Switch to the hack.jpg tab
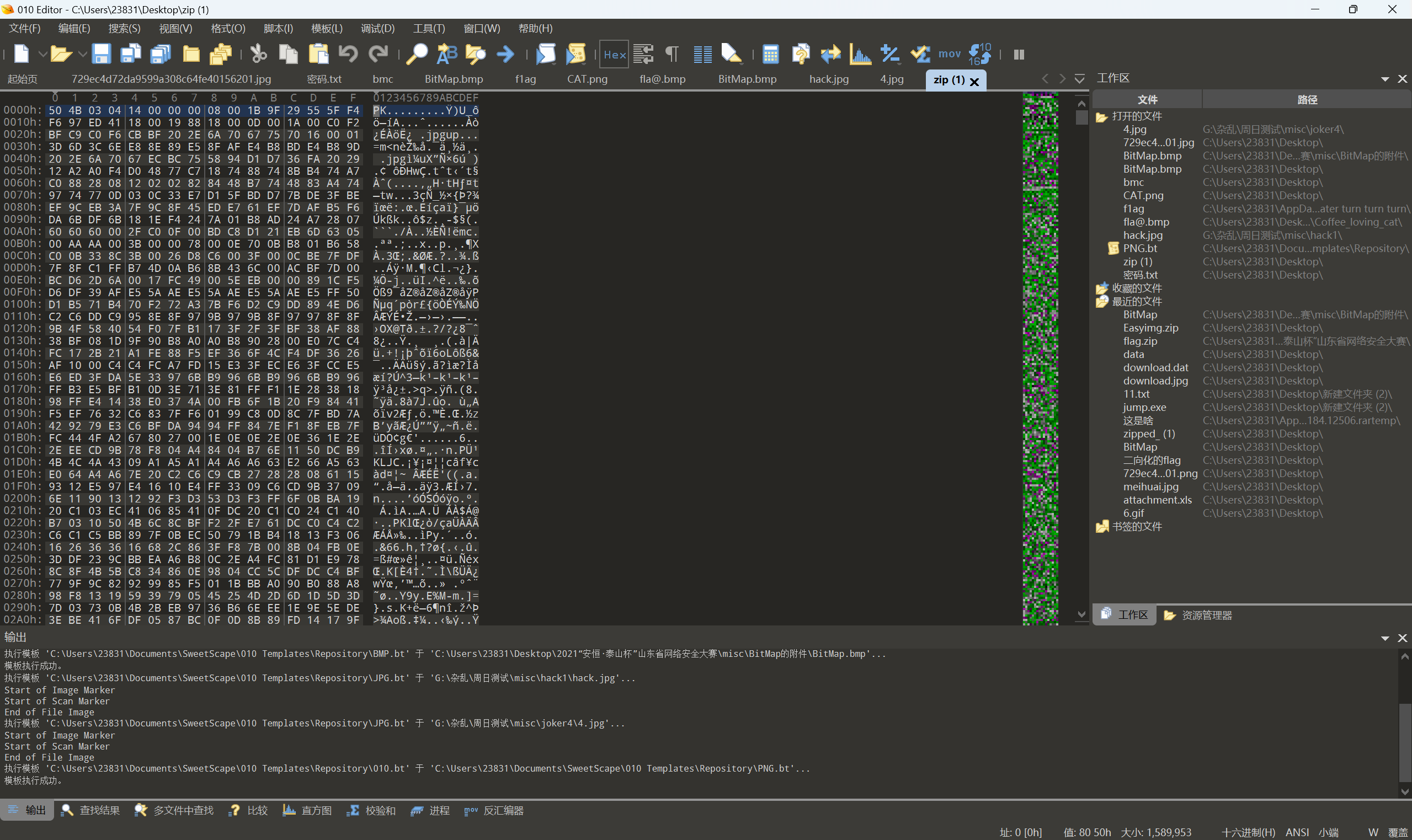This screenshot has height=840, width=1412. pyautogui.click(x=829, y=79)
